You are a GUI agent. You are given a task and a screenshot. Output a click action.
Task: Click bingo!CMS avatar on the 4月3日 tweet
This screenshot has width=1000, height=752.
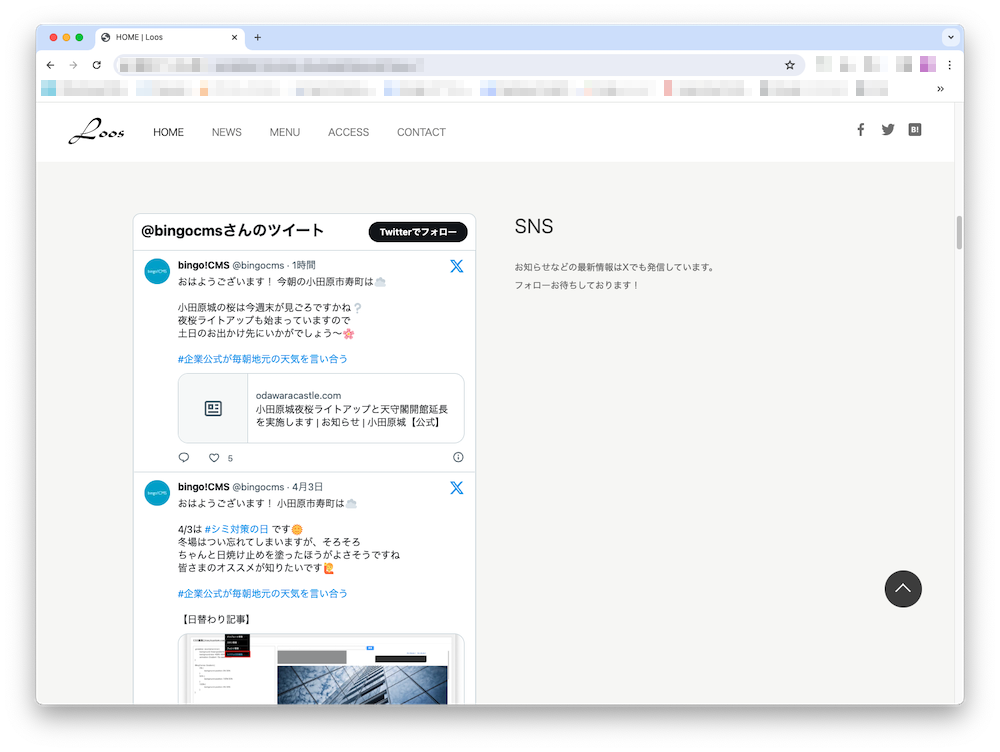tap(157, 492)
